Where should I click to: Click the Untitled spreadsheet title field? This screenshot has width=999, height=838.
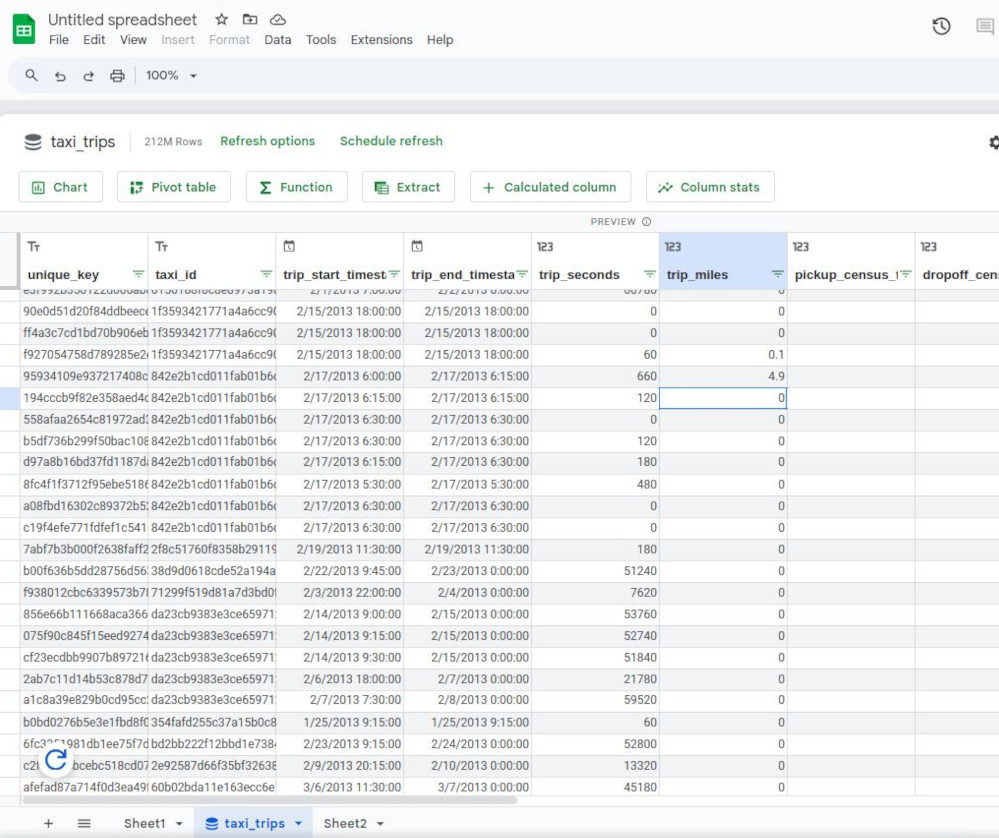[x=122, y=20]
